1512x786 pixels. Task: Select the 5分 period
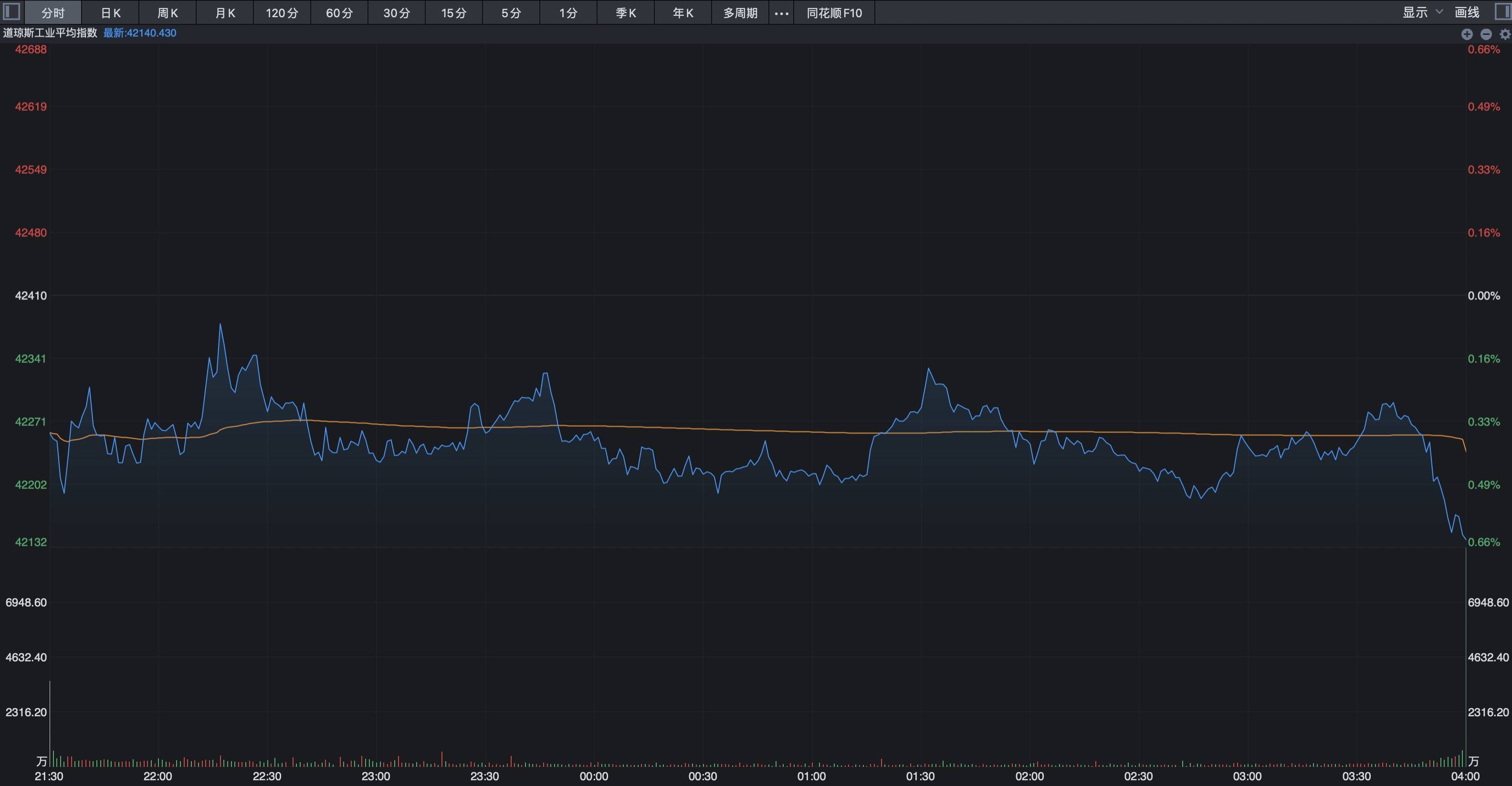click(511, 13)
